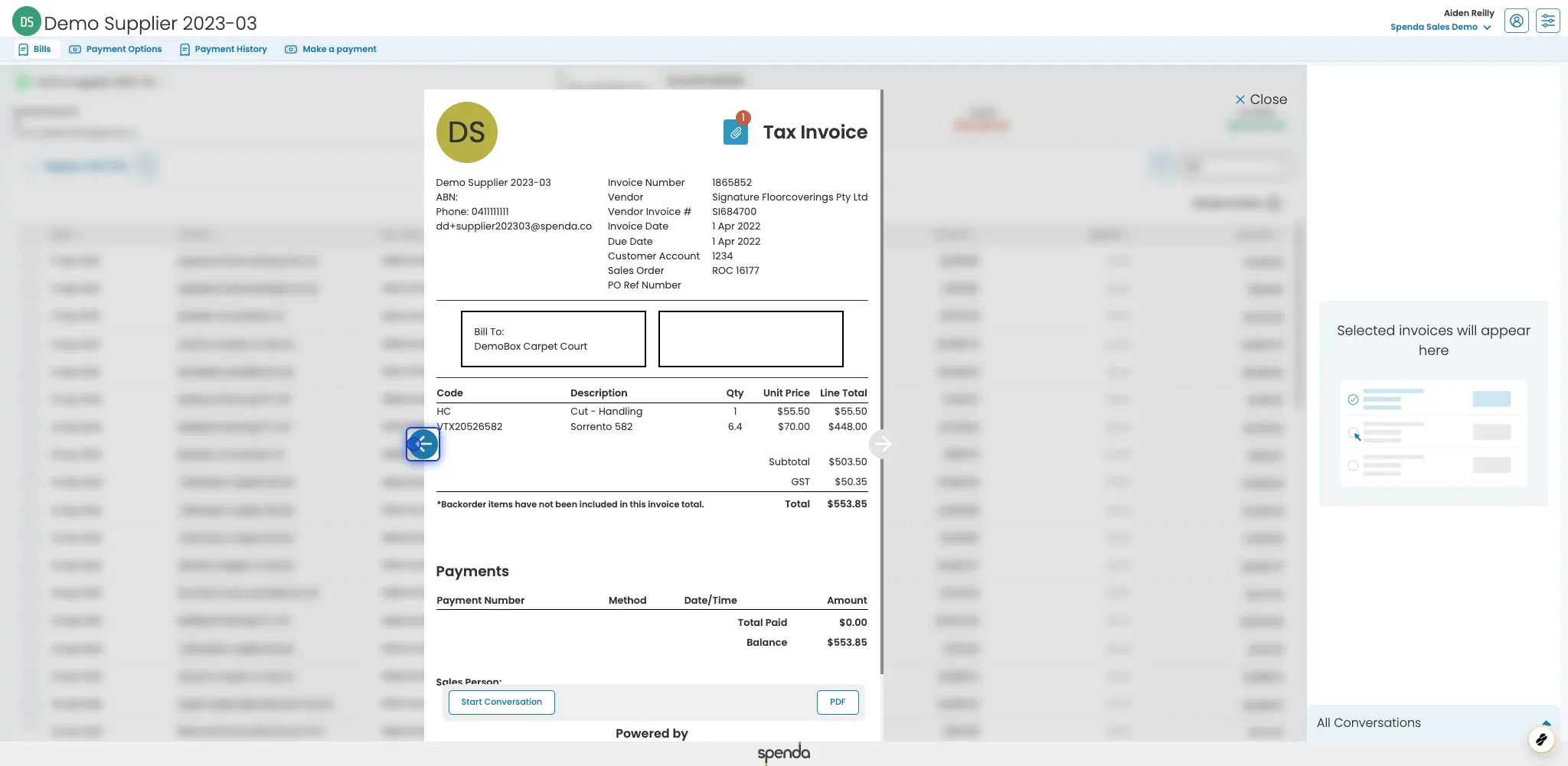This screenshot has height=766, width=1568.
Task: Start a conversation about this invoice
Action: [x=501, y=702]
